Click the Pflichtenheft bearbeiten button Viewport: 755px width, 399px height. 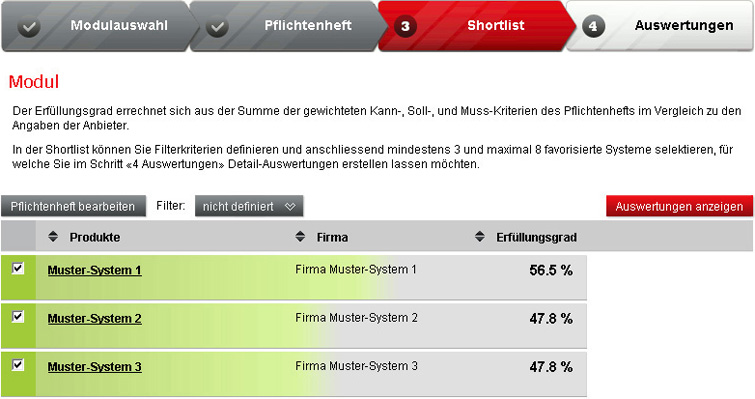coord(73,206)
